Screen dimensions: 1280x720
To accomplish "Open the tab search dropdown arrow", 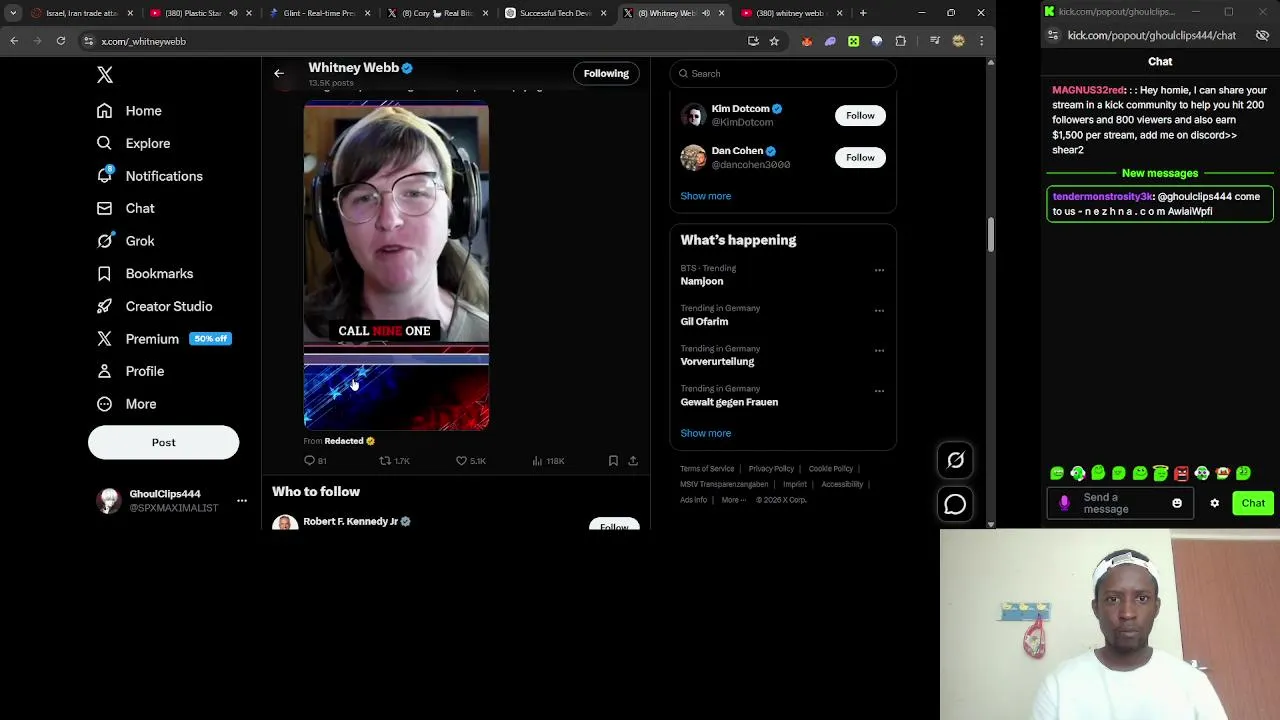I will [x=13, y=13].
